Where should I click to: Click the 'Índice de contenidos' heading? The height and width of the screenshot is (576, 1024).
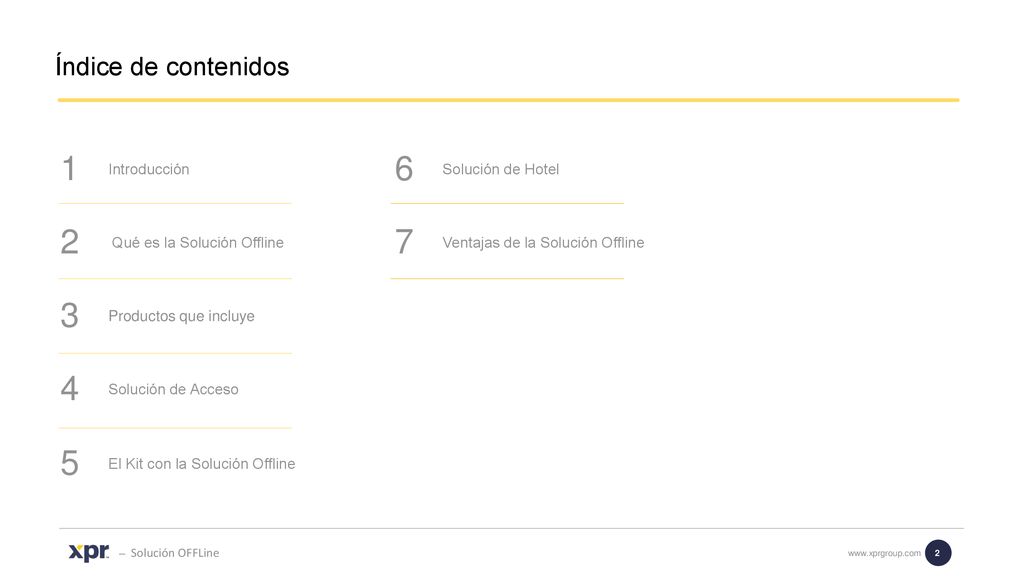[x=172, y=66]
